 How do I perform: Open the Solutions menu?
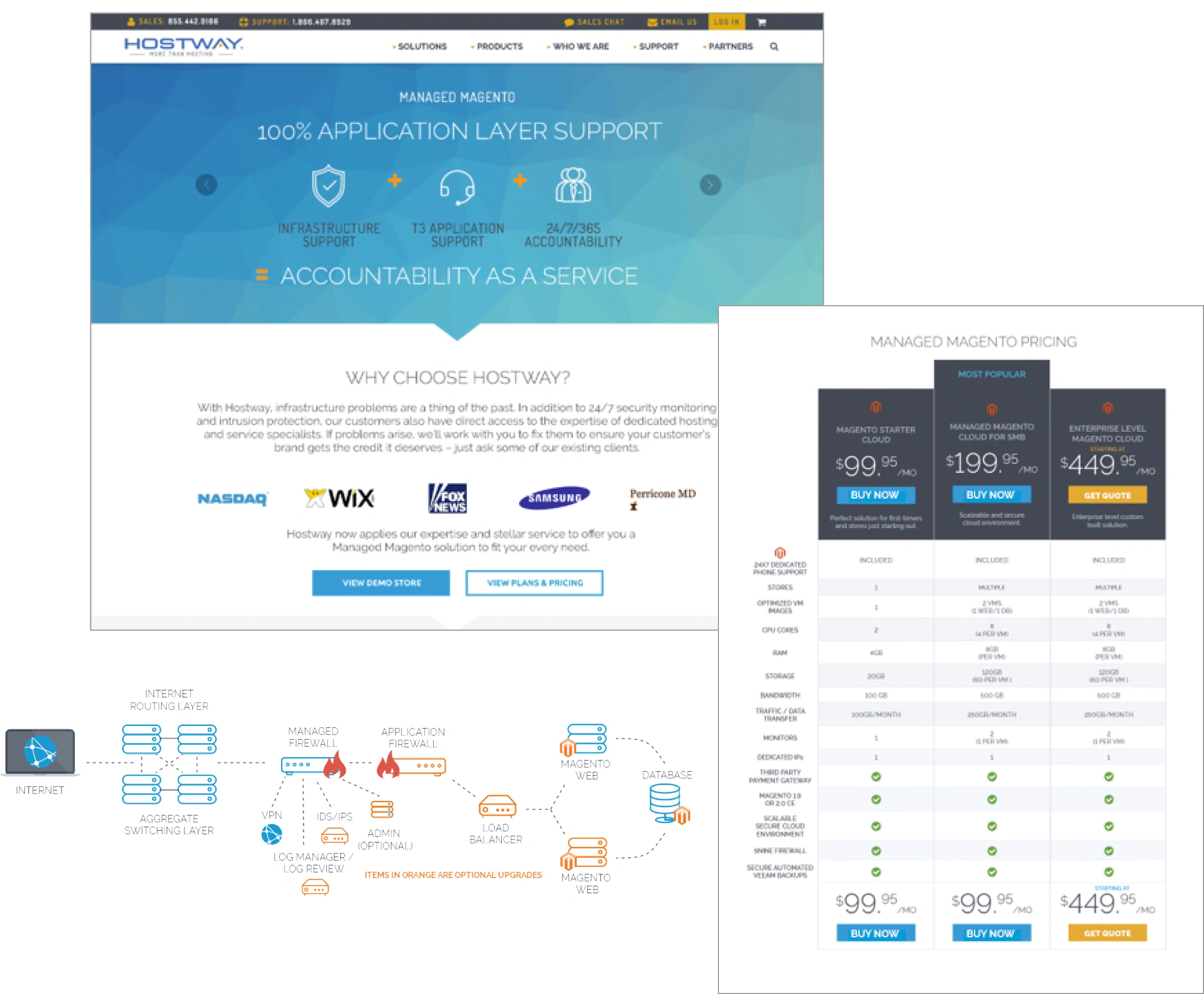420,46
